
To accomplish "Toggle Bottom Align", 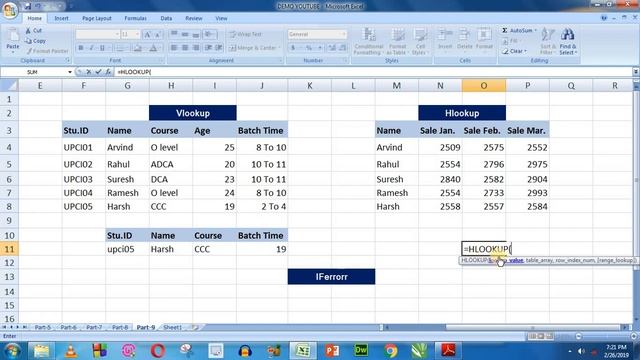I will pos(196,34).
